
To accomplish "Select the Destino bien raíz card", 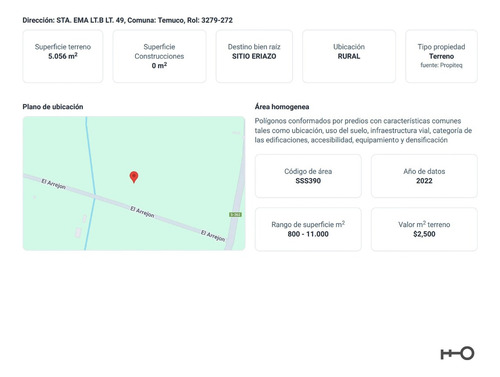I will (x=254, y=56).
